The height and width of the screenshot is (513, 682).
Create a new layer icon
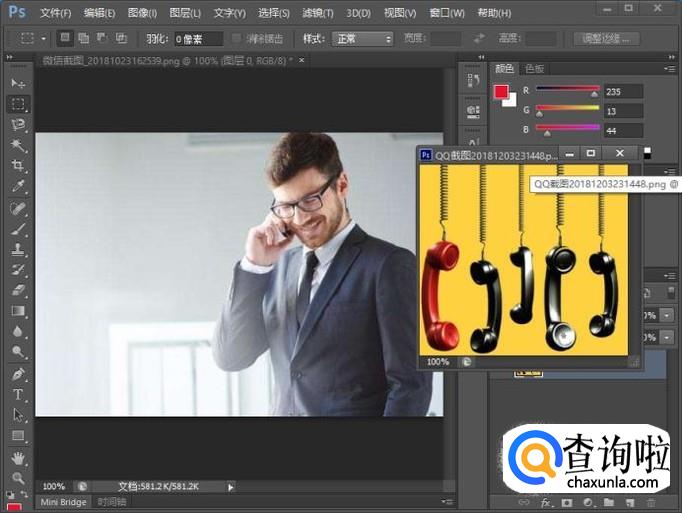630,503
